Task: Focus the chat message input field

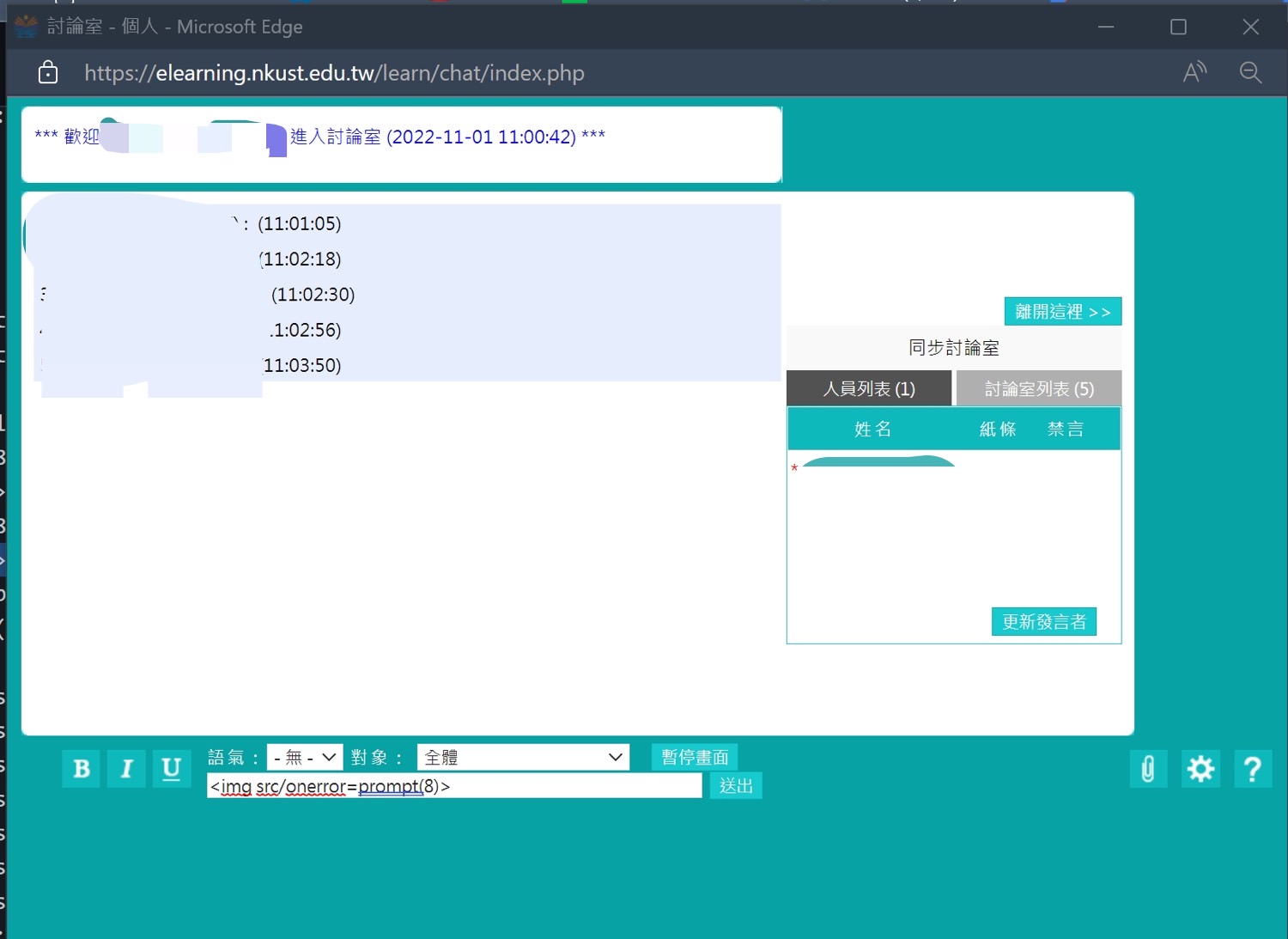Action: point(454,785)
